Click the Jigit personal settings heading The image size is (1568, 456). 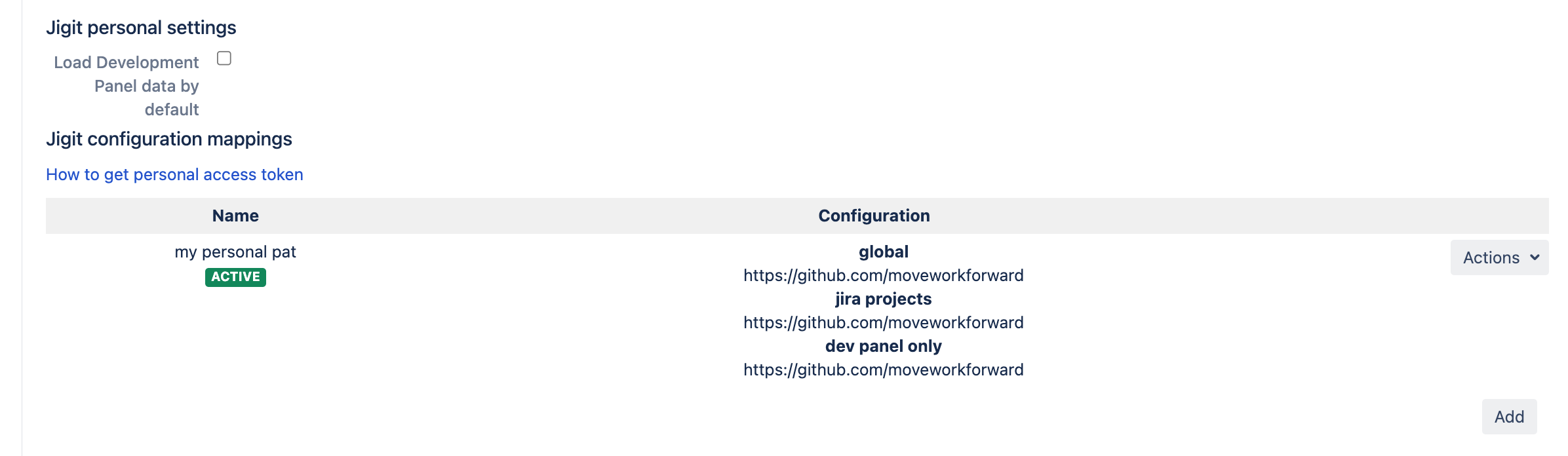pos(141,28)
